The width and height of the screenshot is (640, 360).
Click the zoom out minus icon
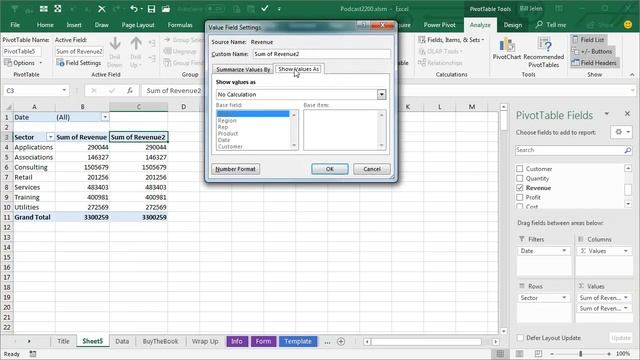click(x=552, y=354)
